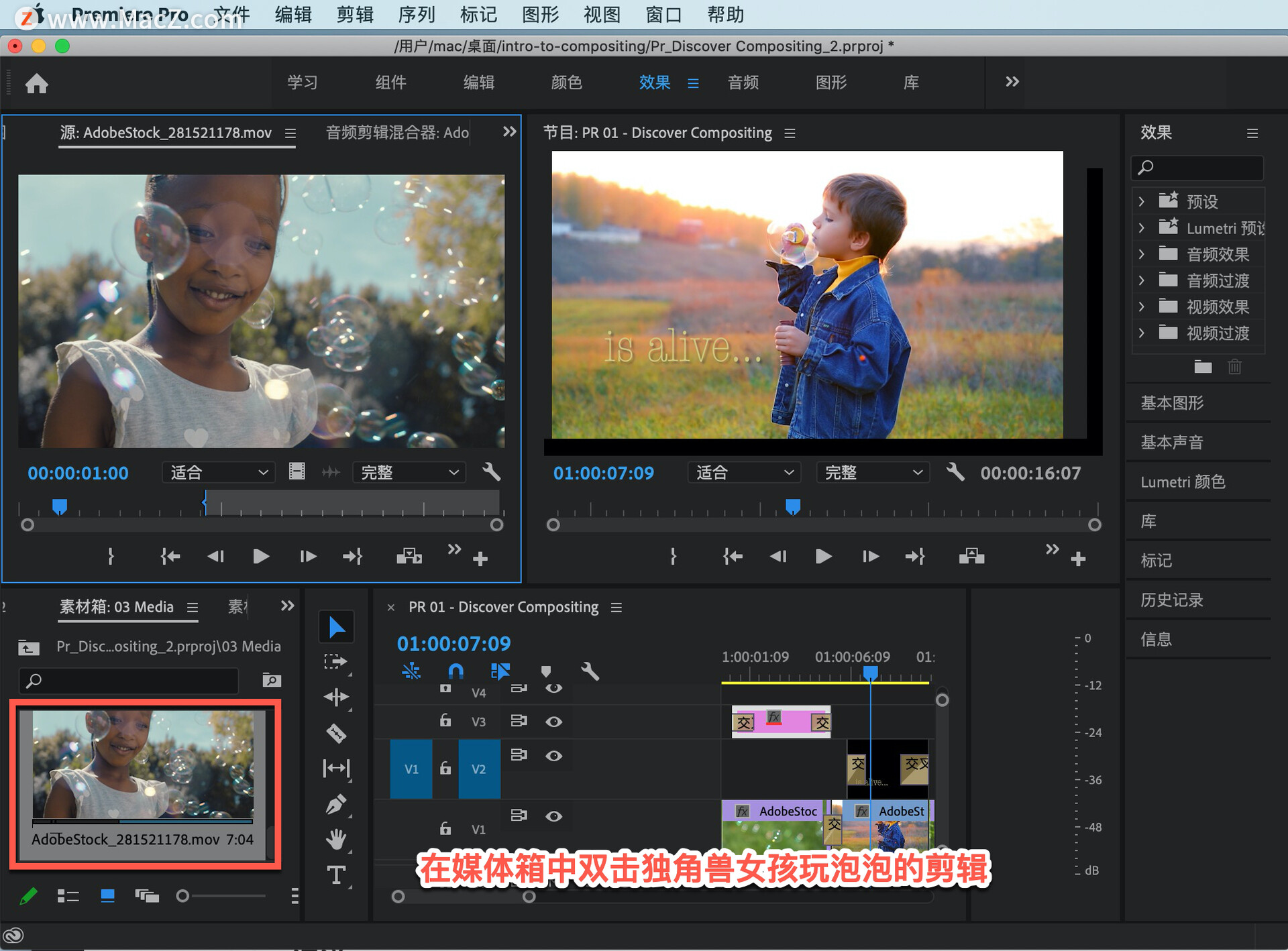Click the Home icon
This screenshot has height=951, width=1288.
[x=37, y=83]
